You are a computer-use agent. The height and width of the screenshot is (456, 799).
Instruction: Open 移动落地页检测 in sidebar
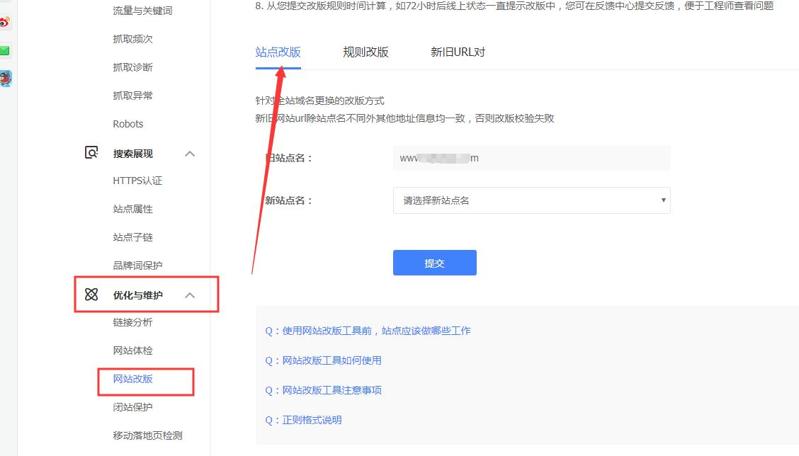[147, 435]
